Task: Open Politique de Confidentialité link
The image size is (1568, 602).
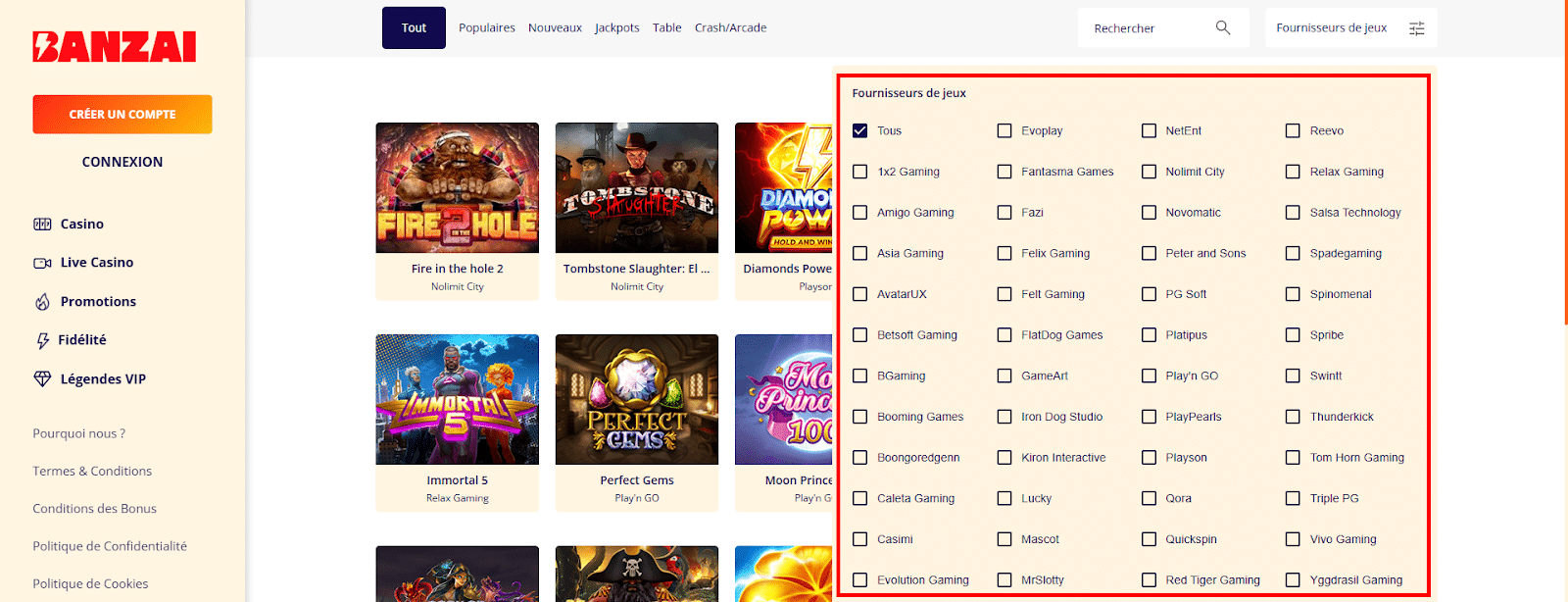Action: point(110,546)
